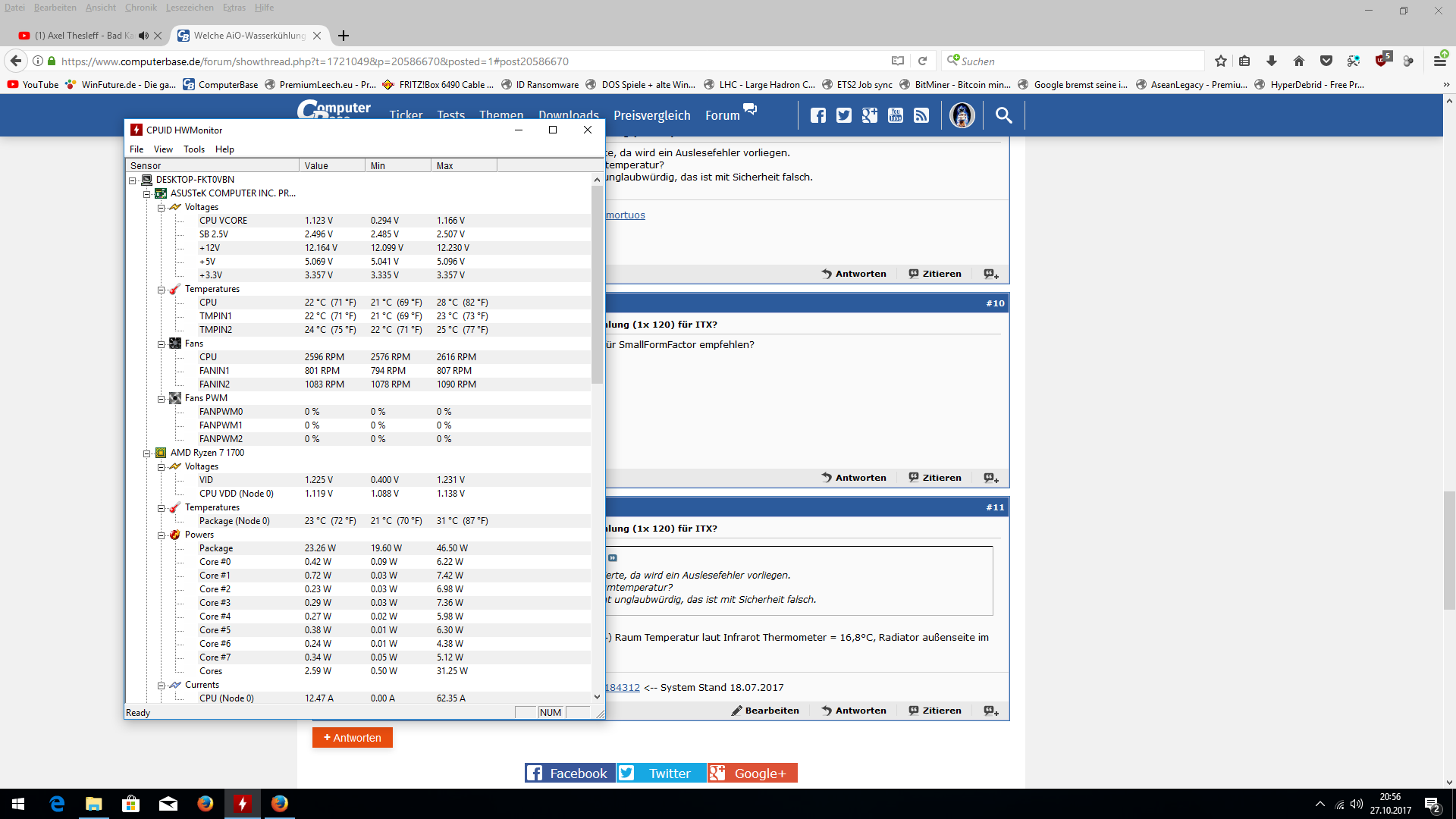Open the ComputerBase RSS feed icon
The width and height of the screenshot is (1456, 819).
(921, 115)
